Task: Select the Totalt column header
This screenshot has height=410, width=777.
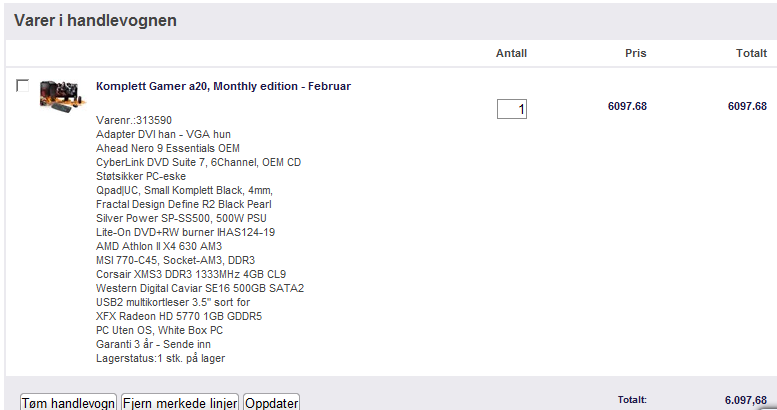Action: [751, 54]
